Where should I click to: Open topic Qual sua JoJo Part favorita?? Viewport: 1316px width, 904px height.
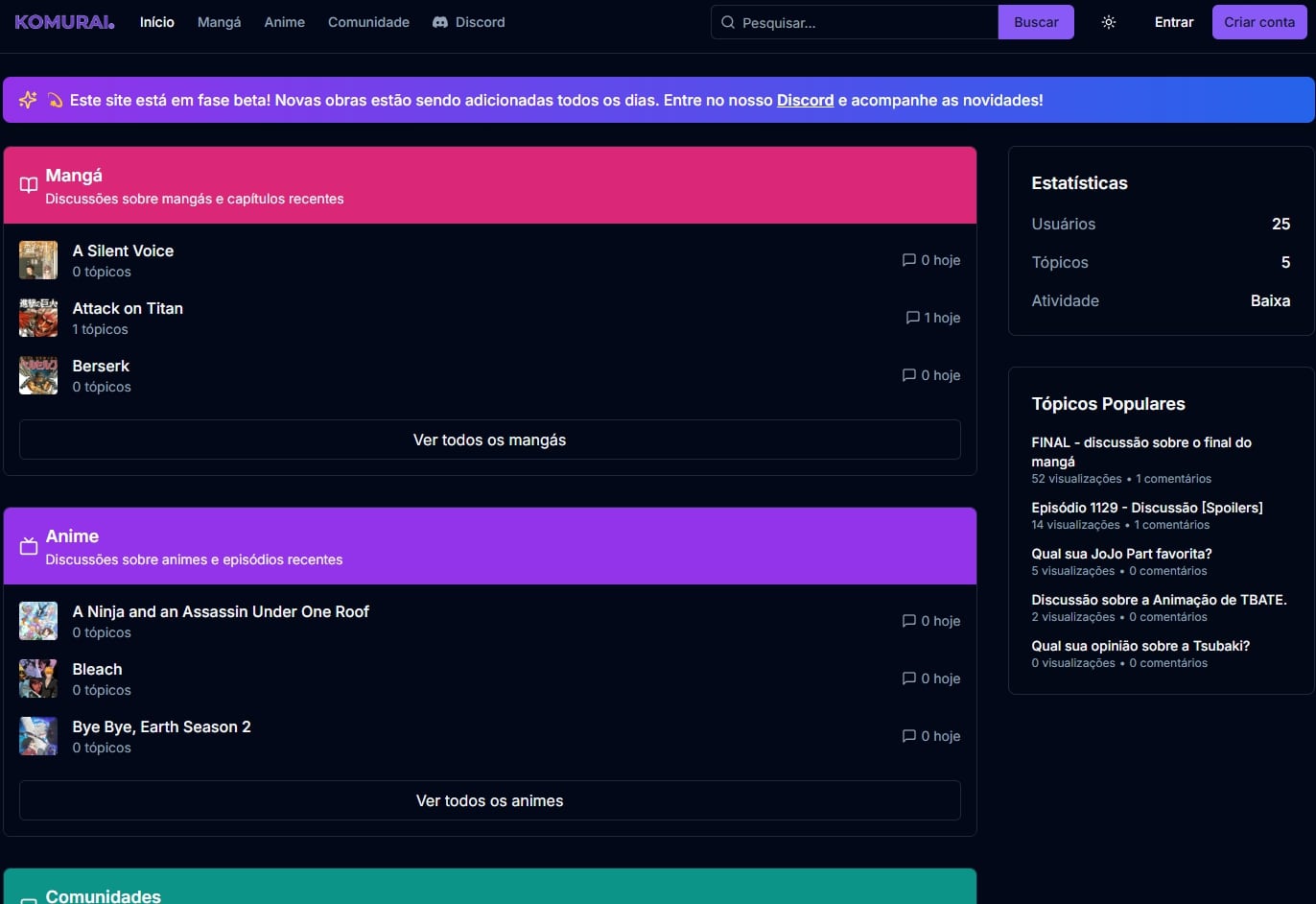[x=1121, y=554]
